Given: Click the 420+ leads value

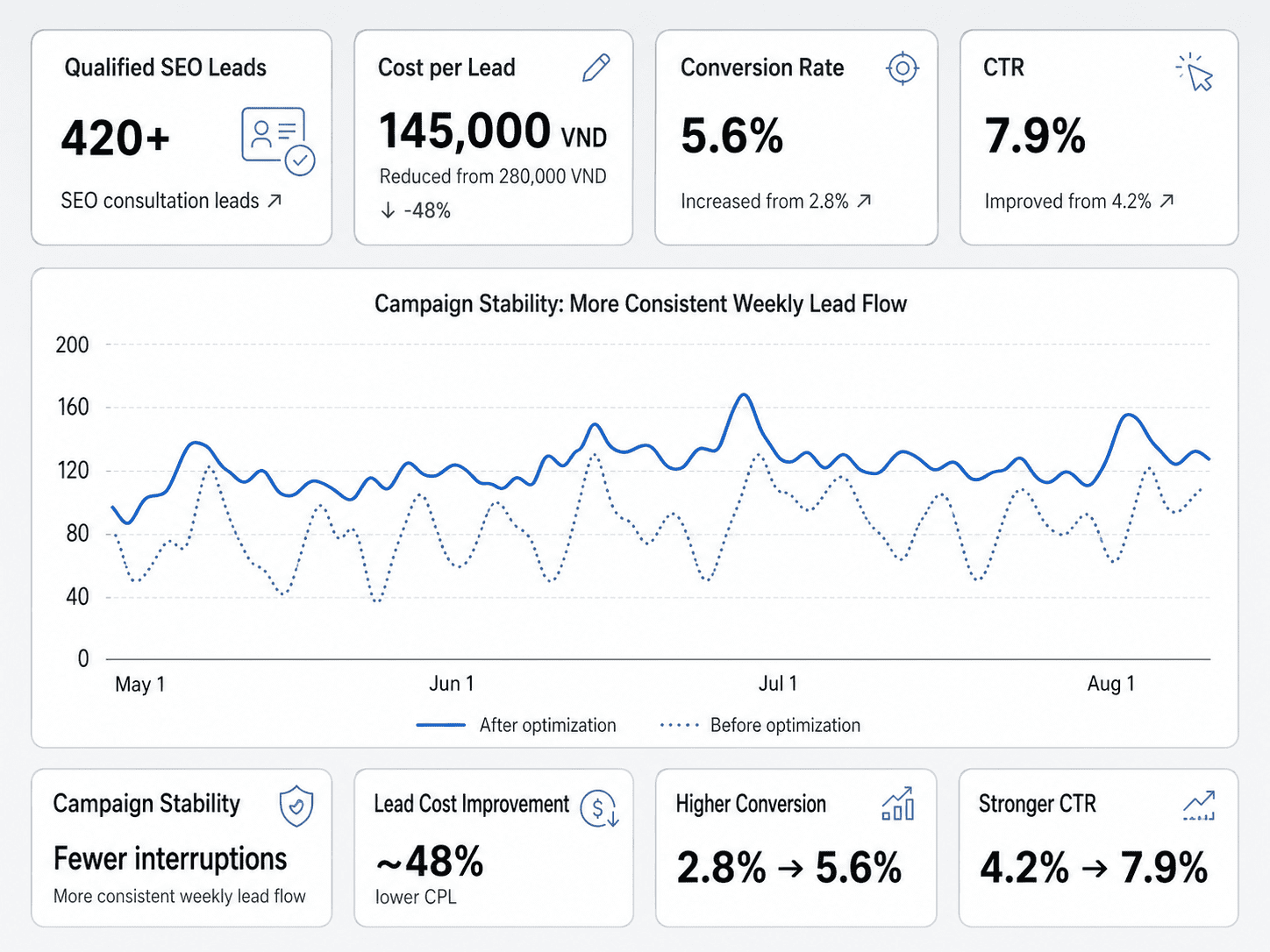Looking at the screenshot, I should coord(116,139).
